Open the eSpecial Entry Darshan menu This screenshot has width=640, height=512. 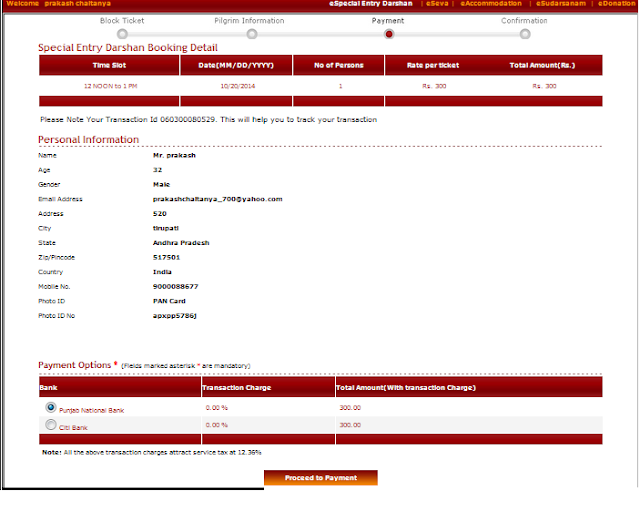(x=371, y=4)
